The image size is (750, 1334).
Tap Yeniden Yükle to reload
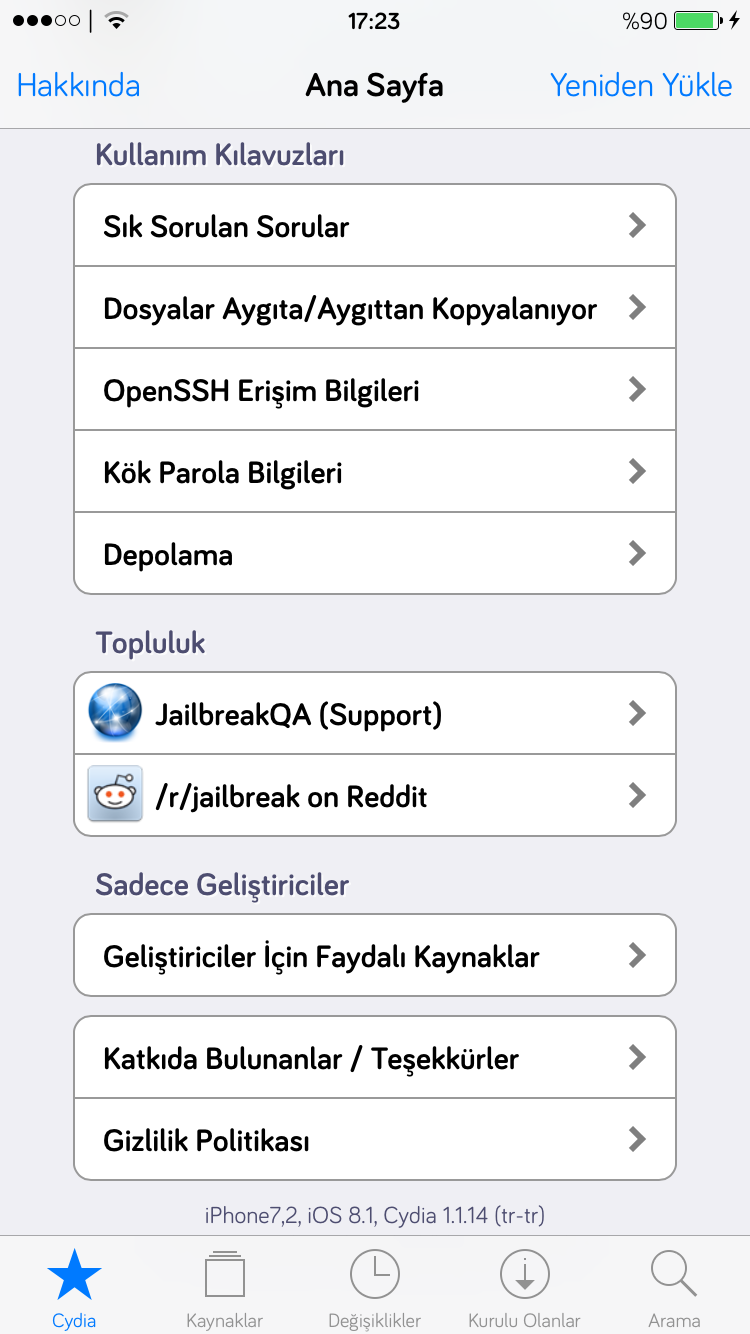tap(641, 86)
